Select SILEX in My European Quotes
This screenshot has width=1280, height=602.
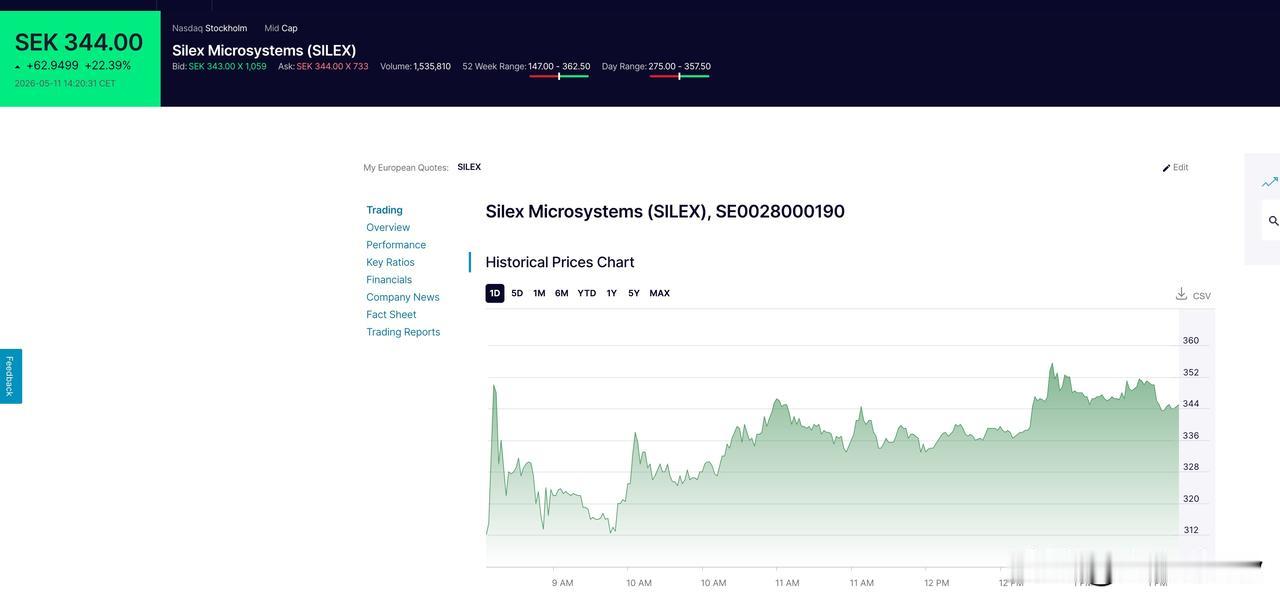(469, 167)
